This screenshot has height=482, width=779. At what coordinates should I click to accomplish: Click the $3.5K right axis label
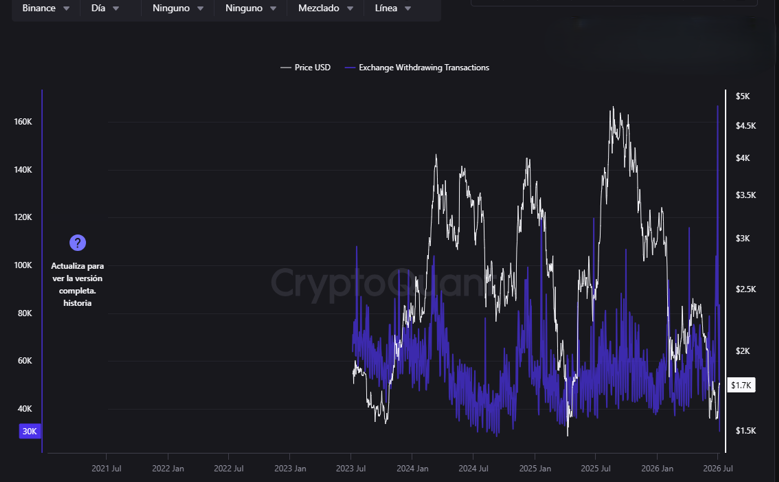[746, 195]
